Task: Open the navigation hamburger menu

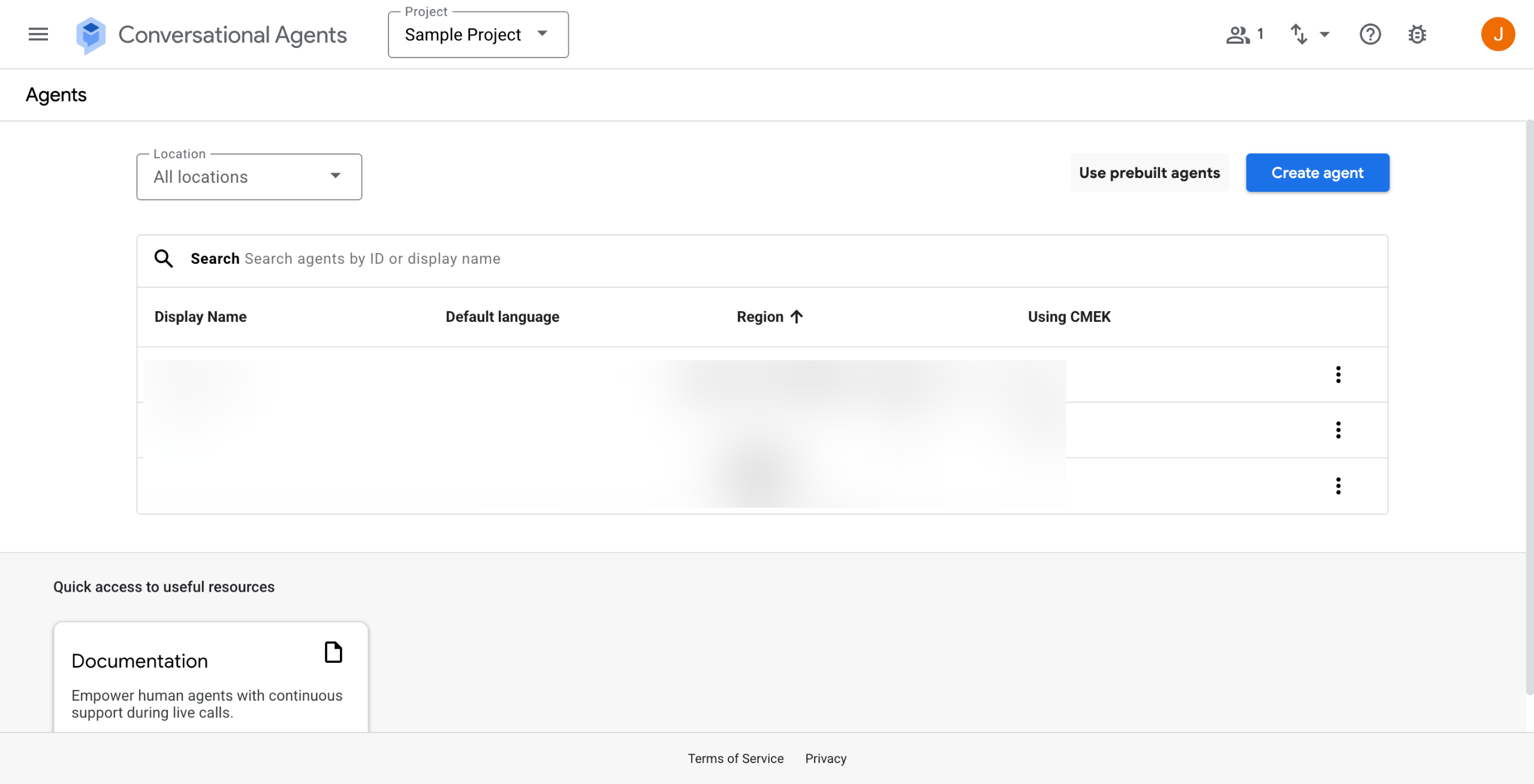Action: [38, 34]
